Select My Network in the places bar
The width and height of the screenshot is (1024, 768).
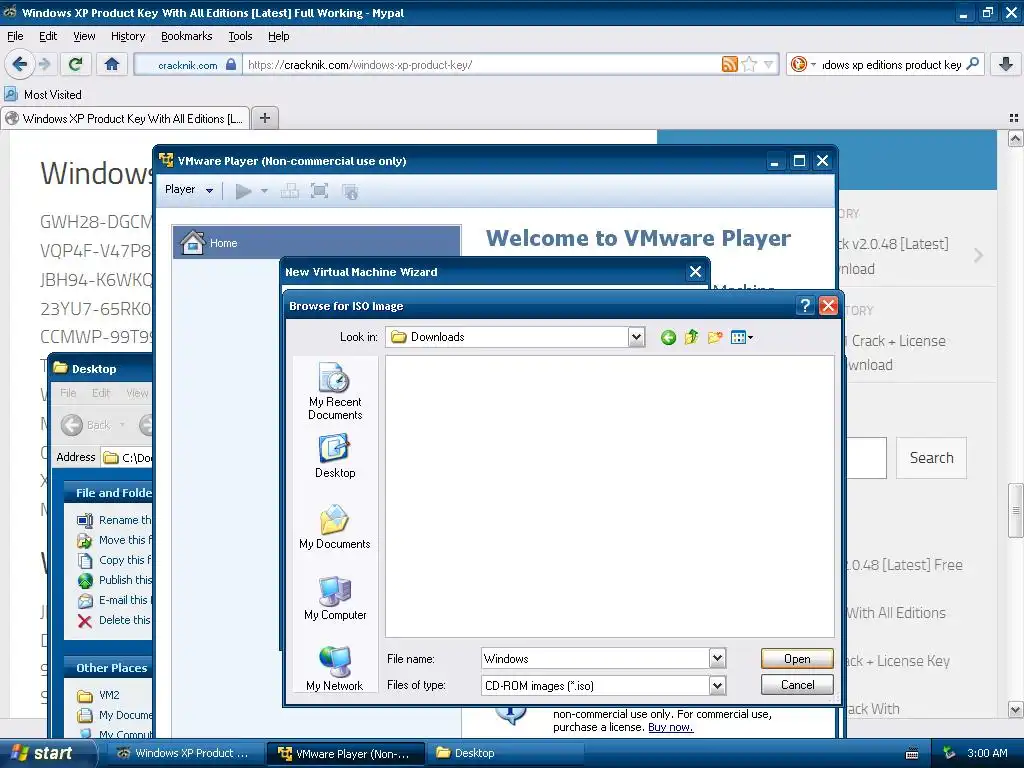point(335,669)
